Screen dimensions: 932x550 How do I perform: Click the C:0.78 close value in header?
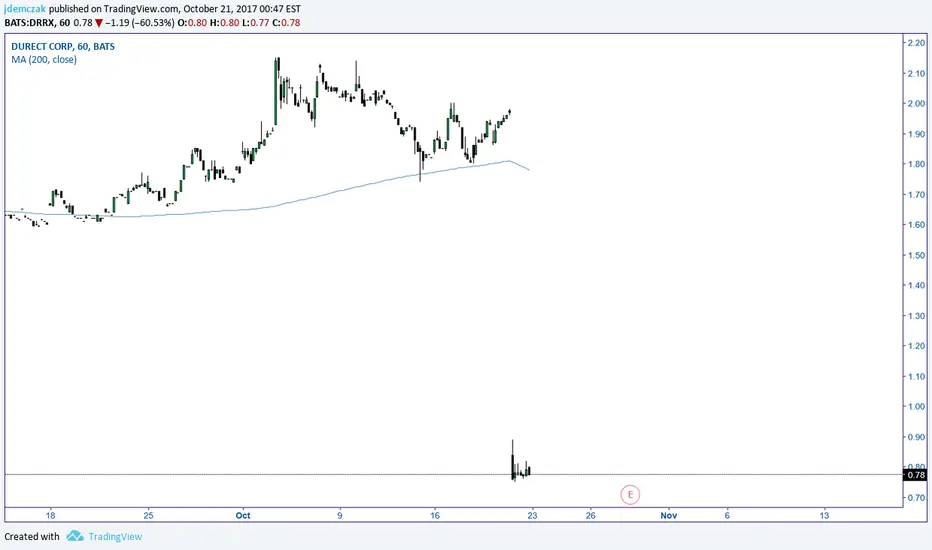coord(286,23)
